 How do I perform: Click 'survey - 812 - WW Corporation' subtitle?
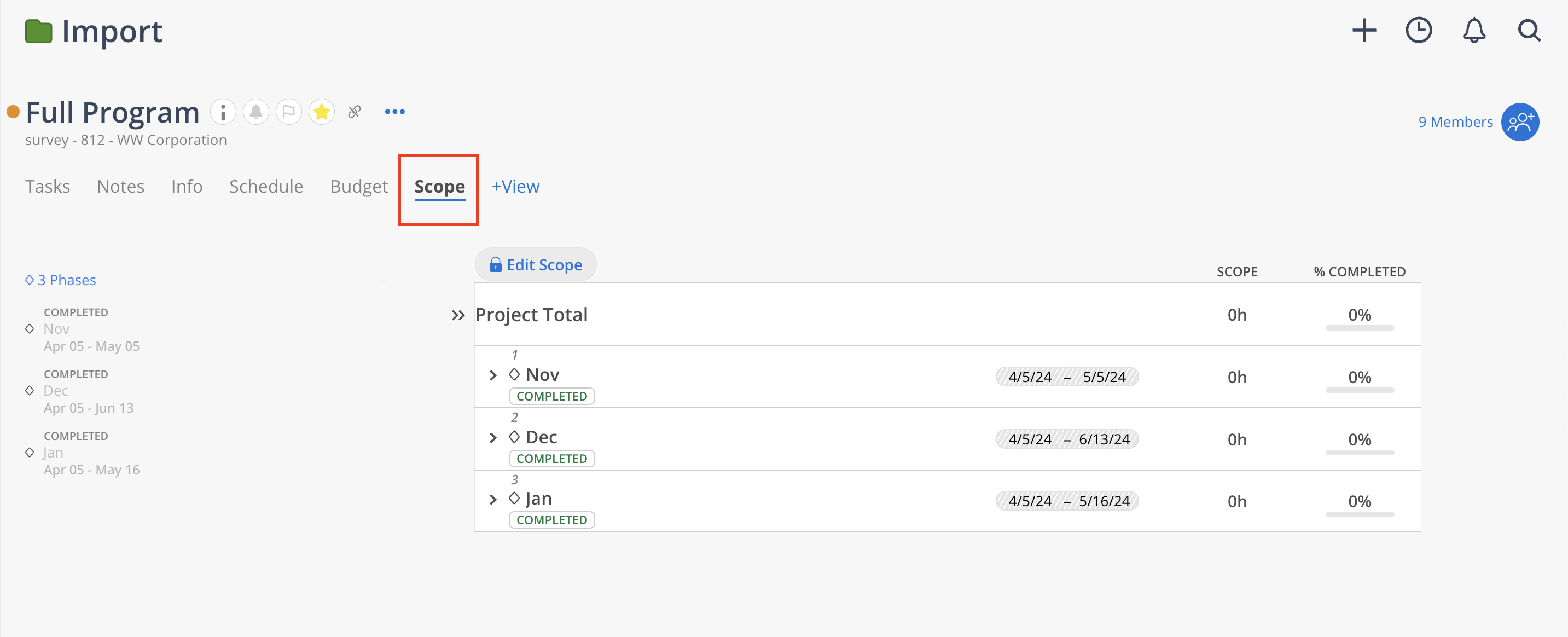(x=125, y=140)
